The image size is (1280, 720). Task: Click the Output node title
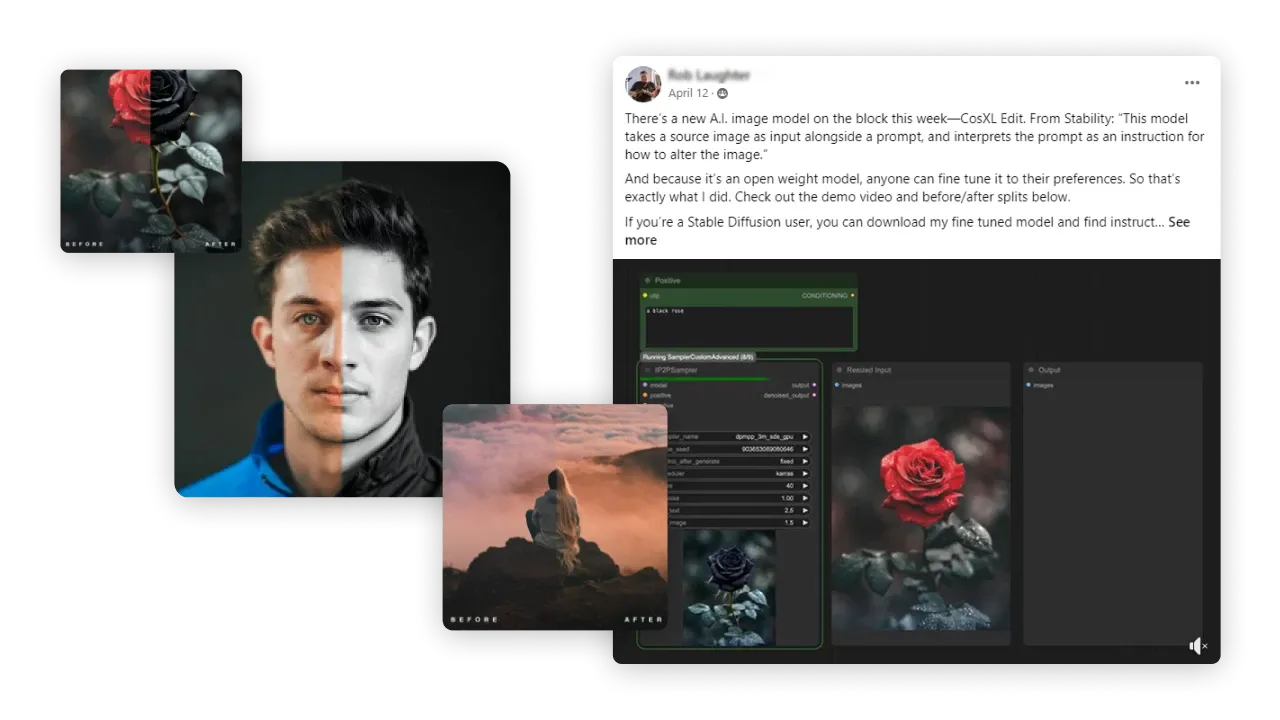(1050, 370)
